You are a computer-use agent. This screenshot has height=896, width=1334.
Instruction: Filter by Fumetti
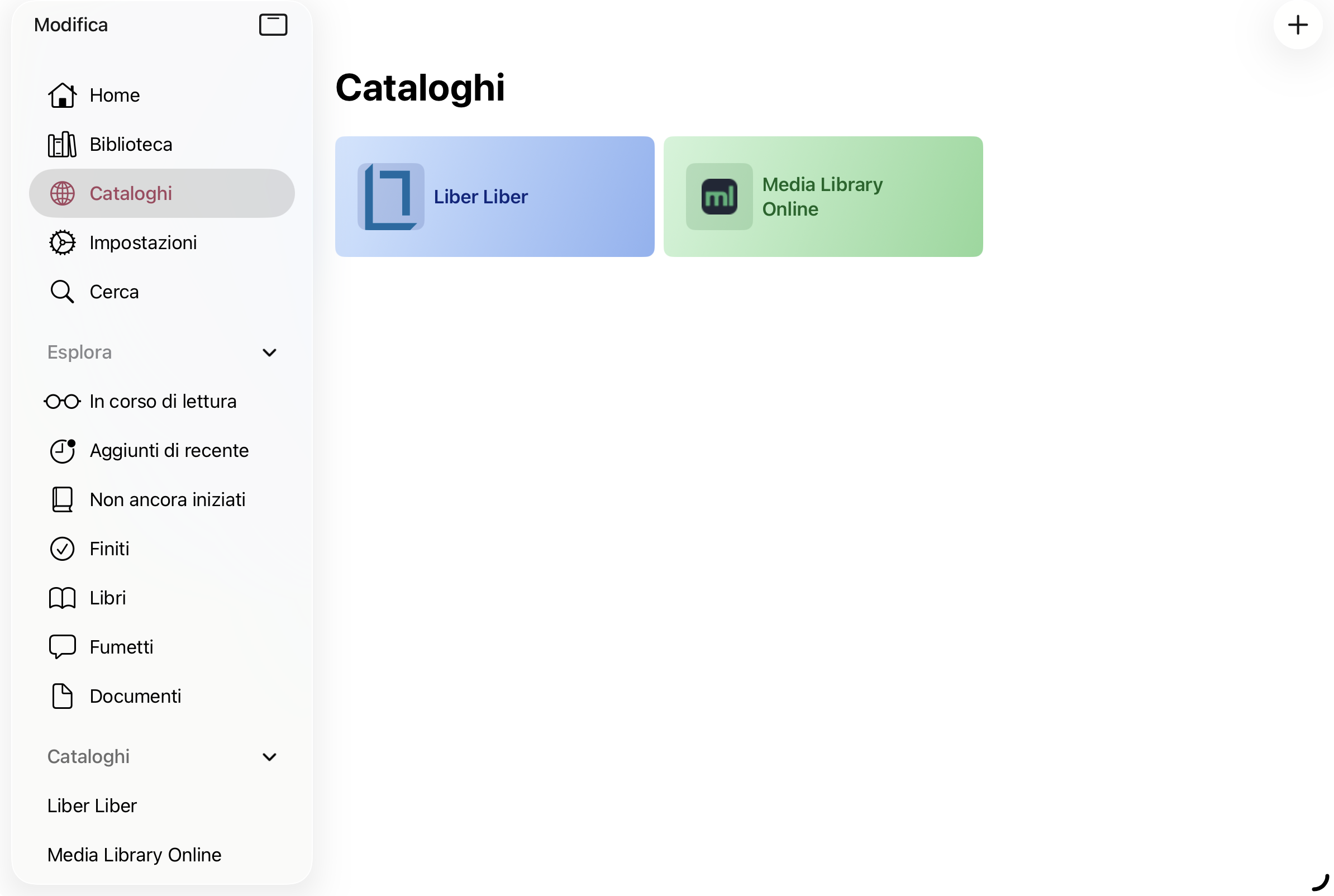(161, 647)
